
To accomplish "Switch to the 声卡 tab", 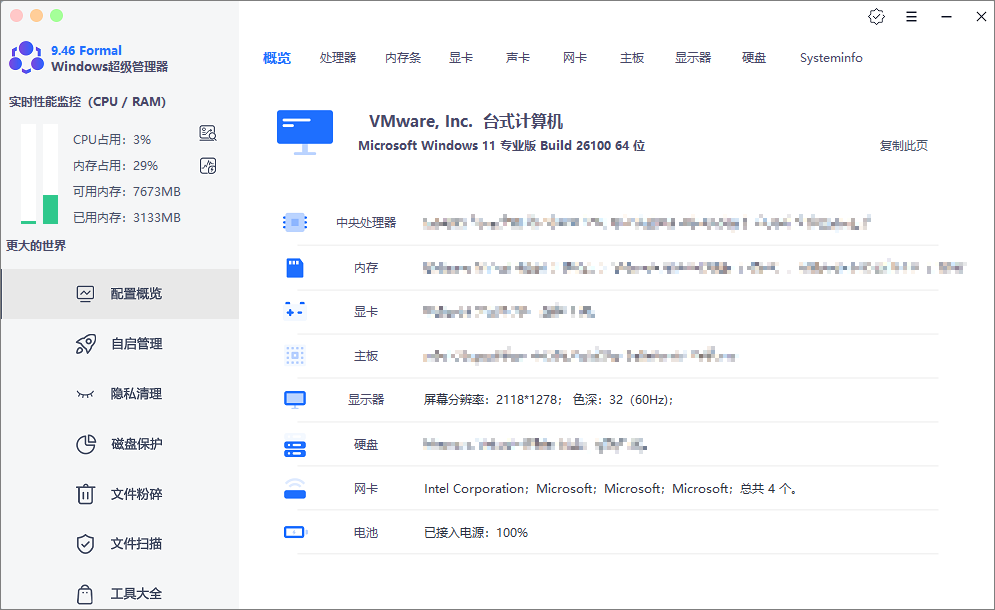I will (x=518, y=58).
